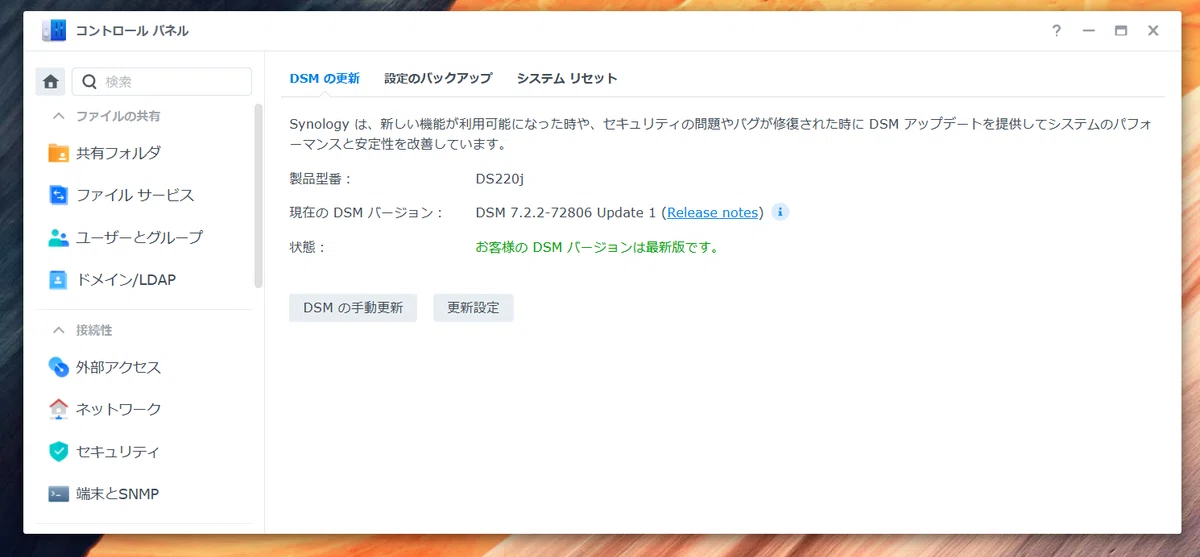Collapse the 接続性 section

point(59,330)
